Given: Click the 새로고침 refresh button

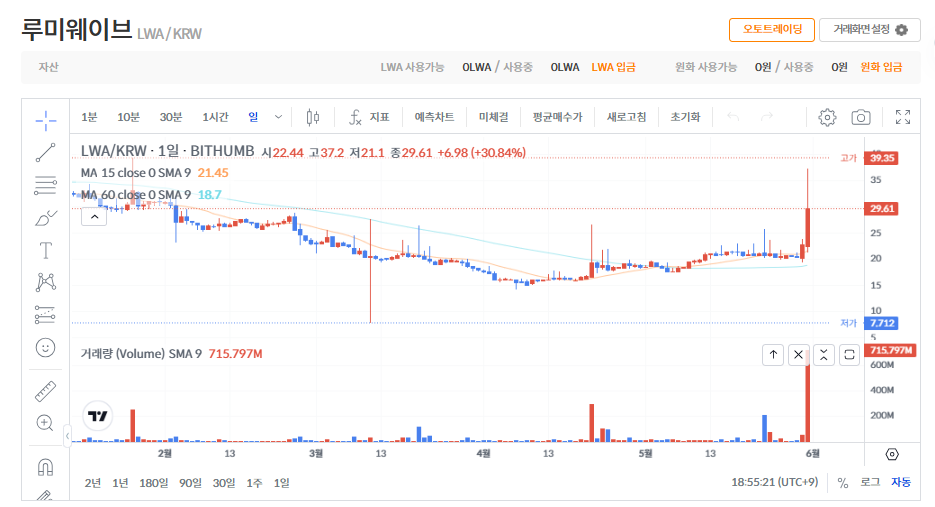Looking at the screenshot, I should click(627, 117).
